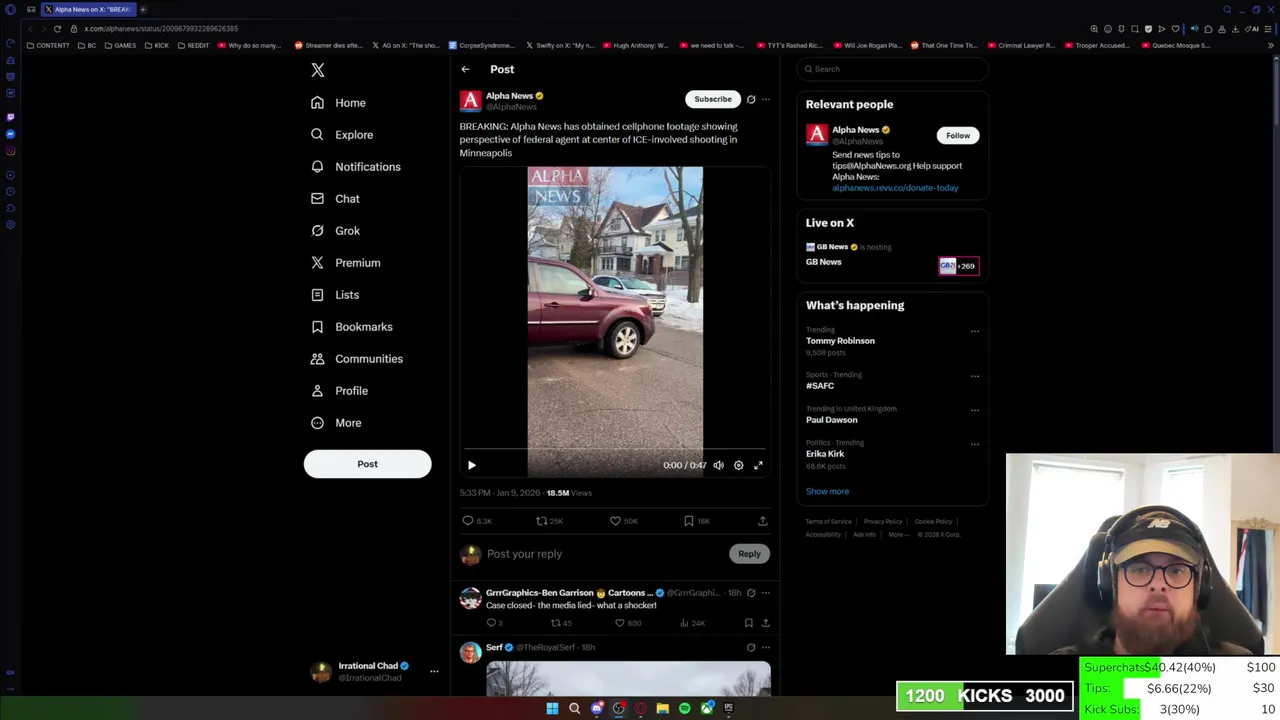The image size is (1280, 720).
Task: Go back using the Post arrow
Action: tap(465, 69)
